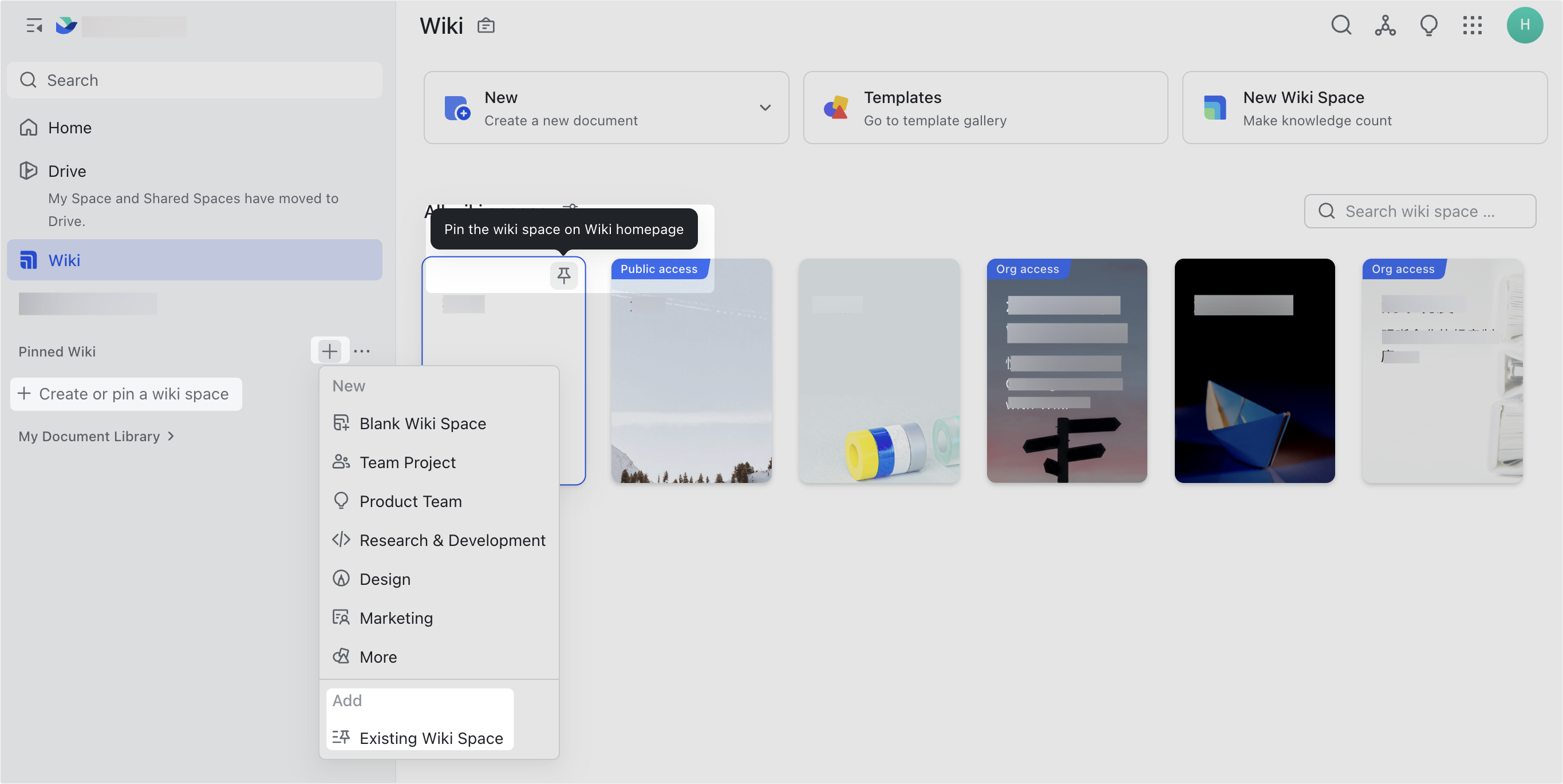The width and height of the screenshot is (1563, 784).
Task: Pin the first wiki space with pin icon
Action: (x=564, y=275)
